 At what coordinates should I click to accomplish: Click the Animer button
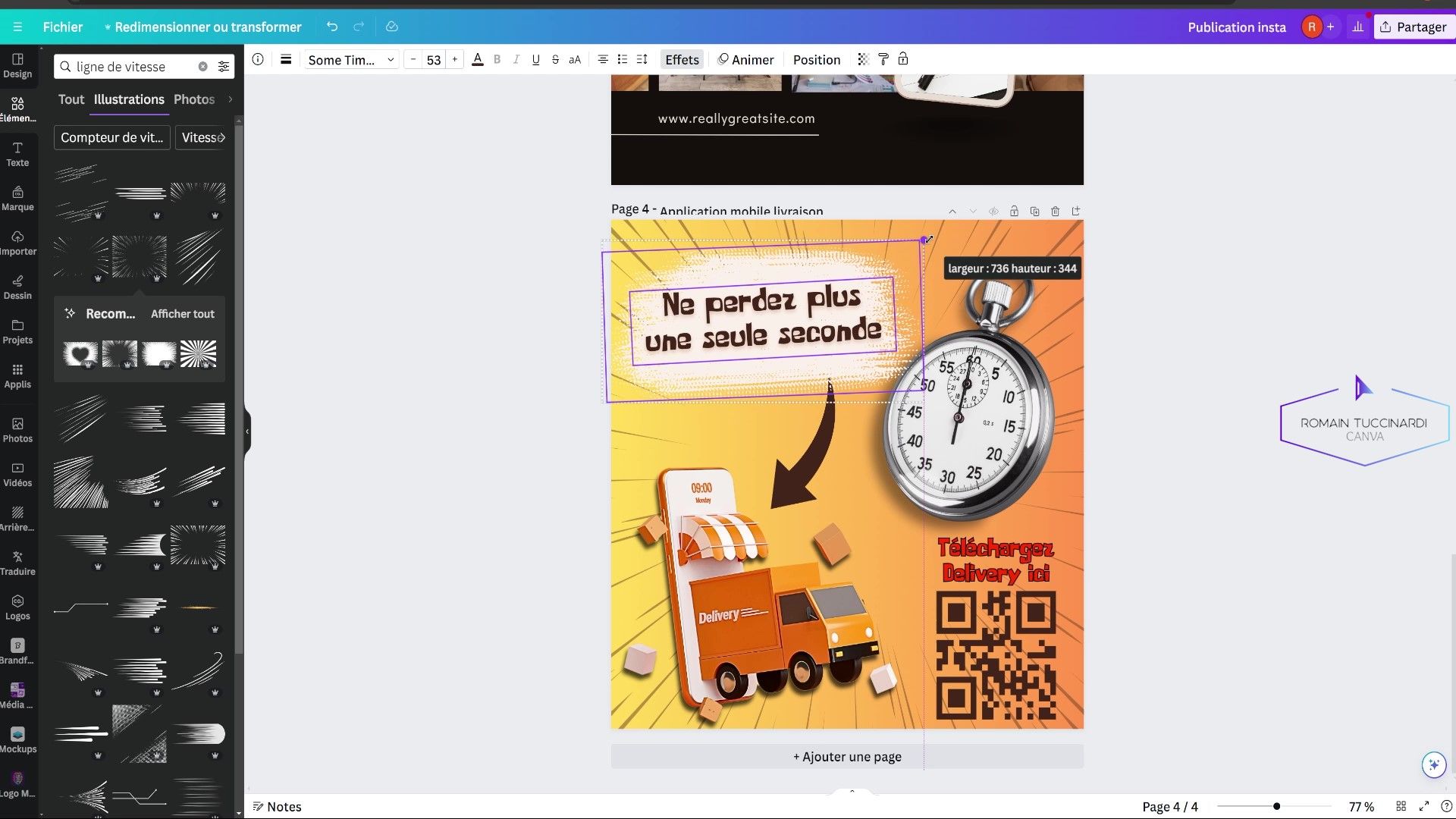click(x=746, y=60)
